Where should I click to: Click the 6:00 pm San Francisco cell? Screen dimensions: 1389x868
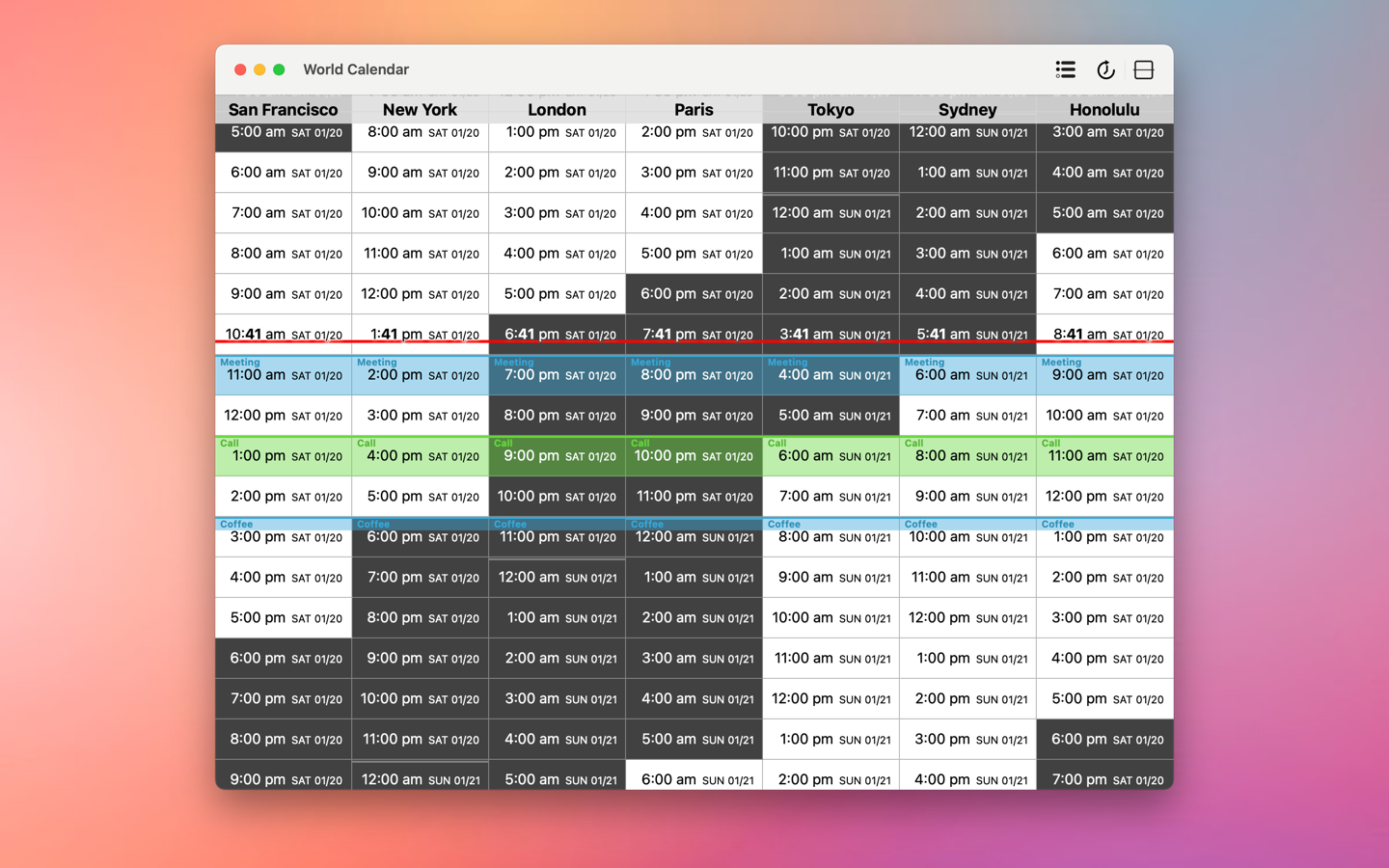click(284, 659)
